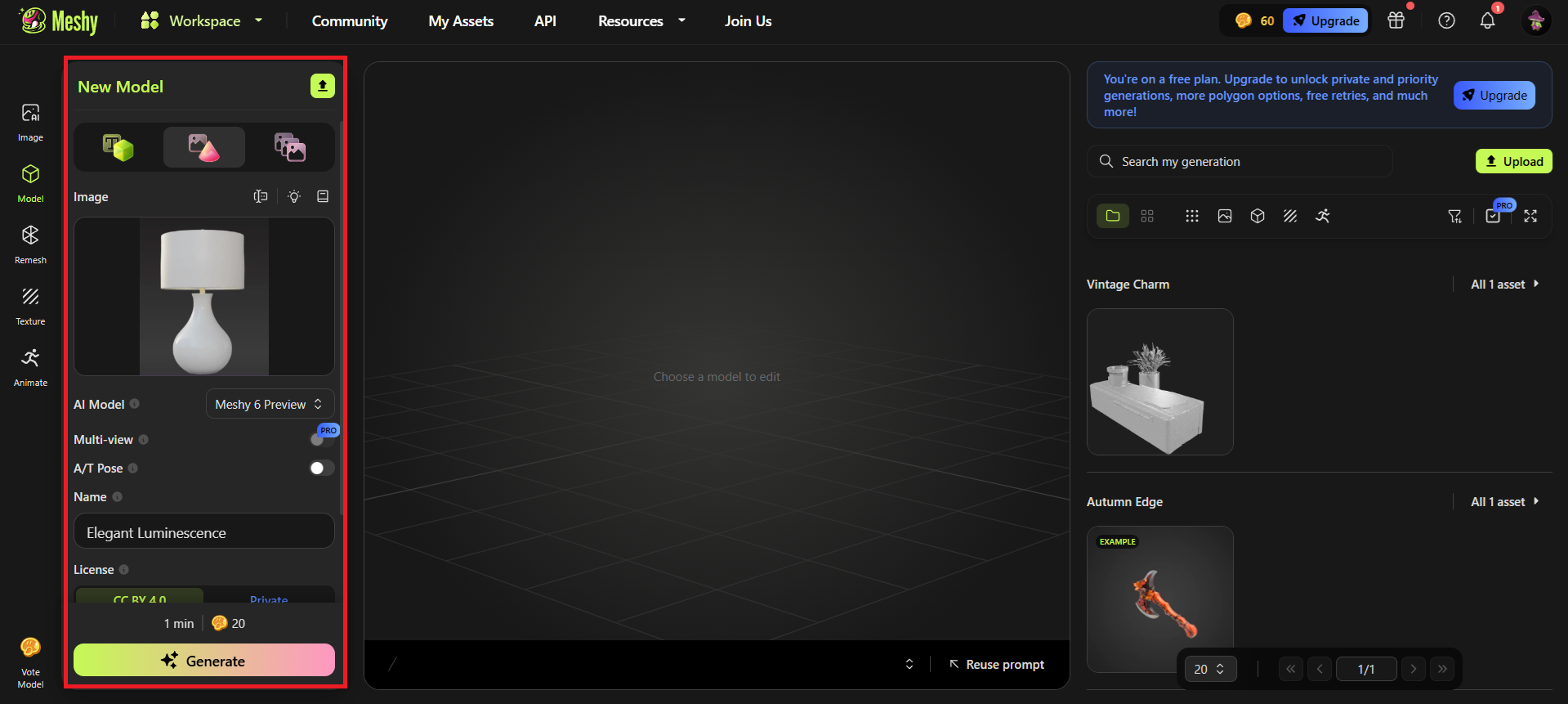Click Reuse prompt button

point(996,664)
